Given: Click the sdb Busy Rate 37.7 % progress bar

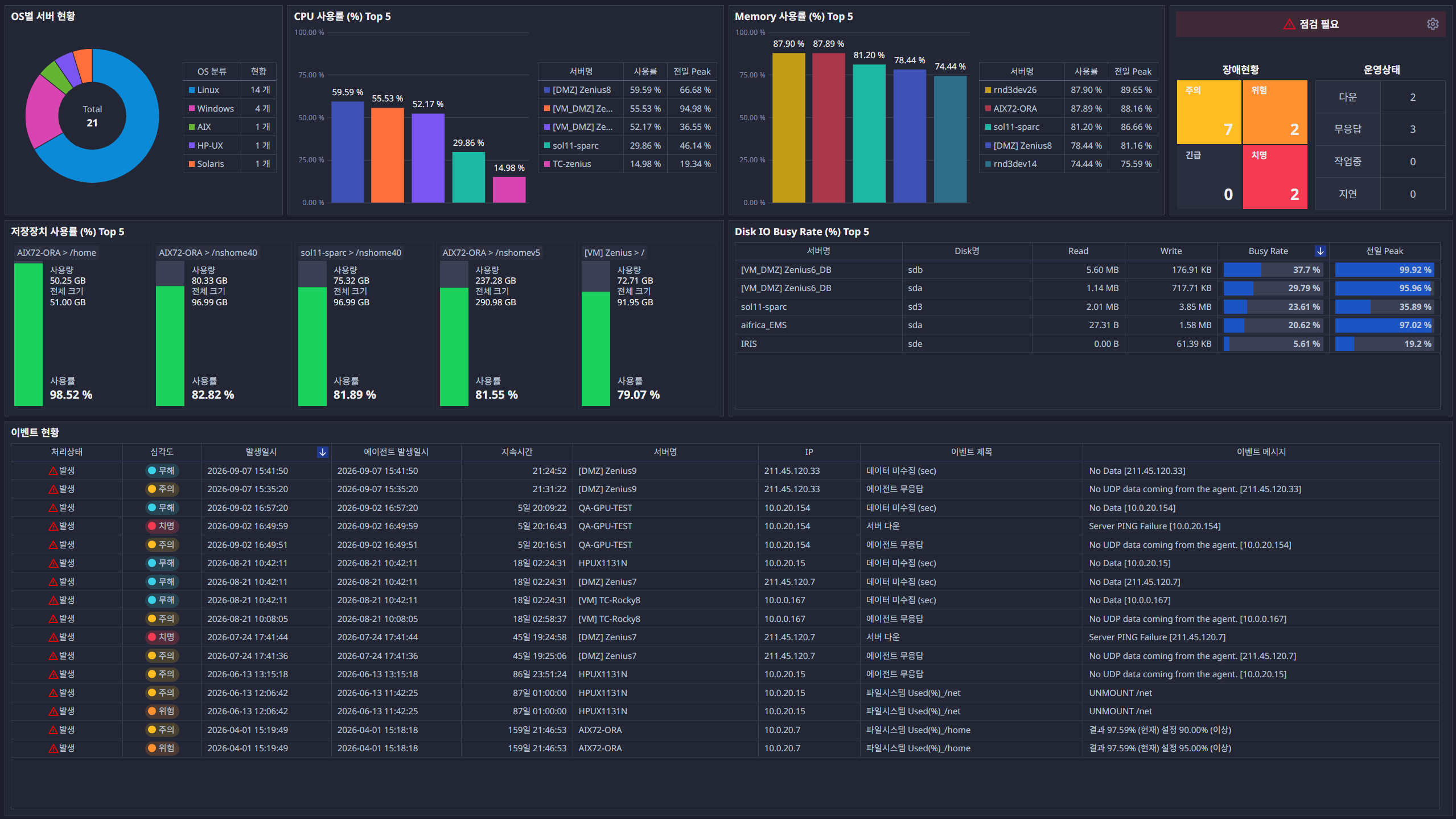Looking at the screenshot, I should (1273, 270).
